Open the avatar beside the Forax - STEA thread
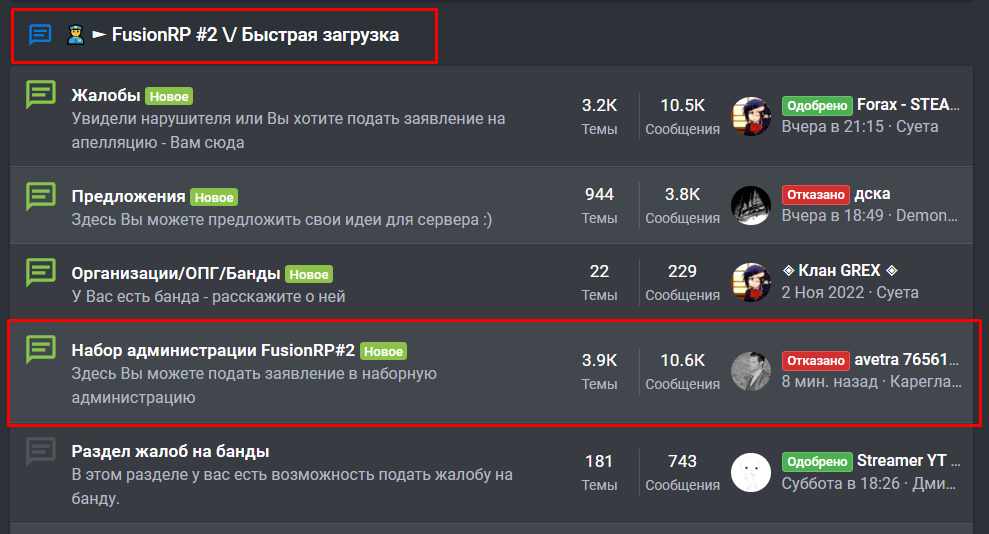 click(x=751, y=117)
